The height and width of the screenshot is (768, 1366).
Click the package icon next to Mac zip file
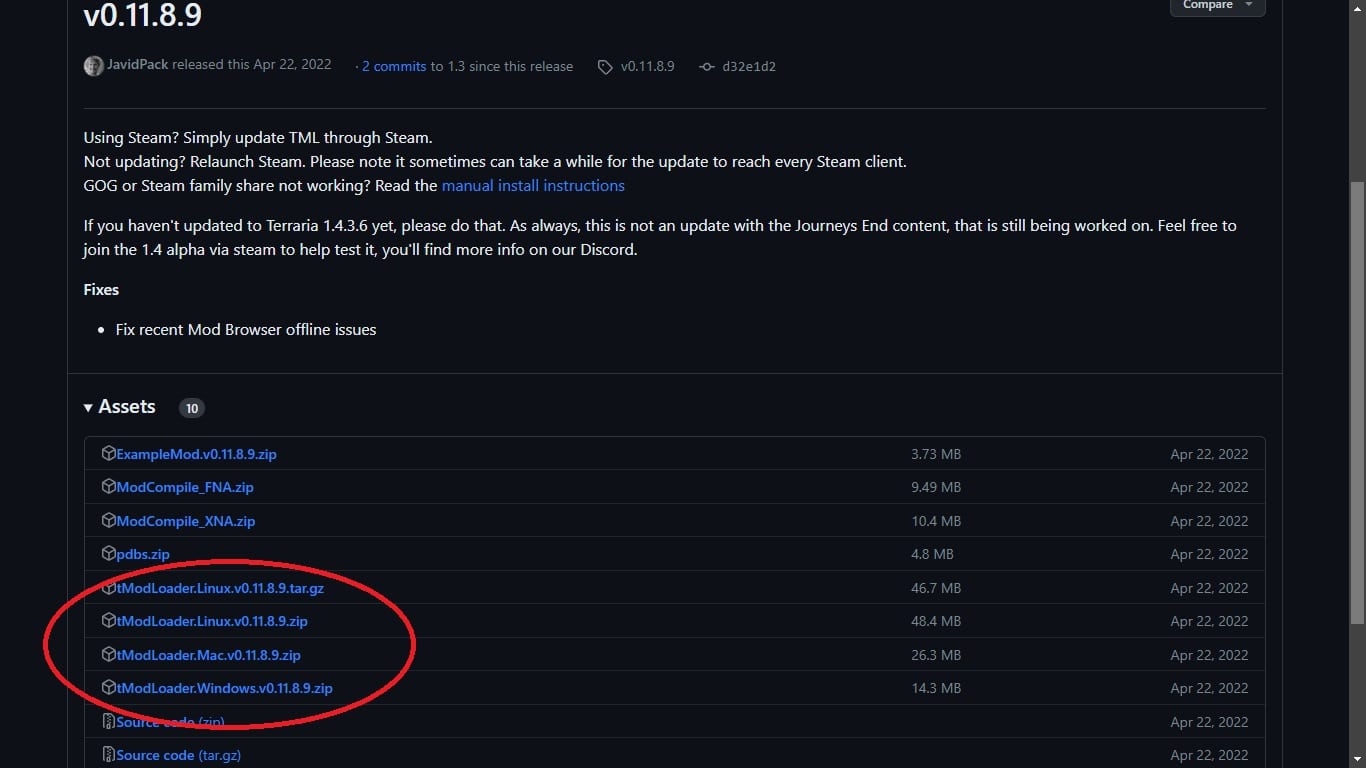(x=109, y=654)
